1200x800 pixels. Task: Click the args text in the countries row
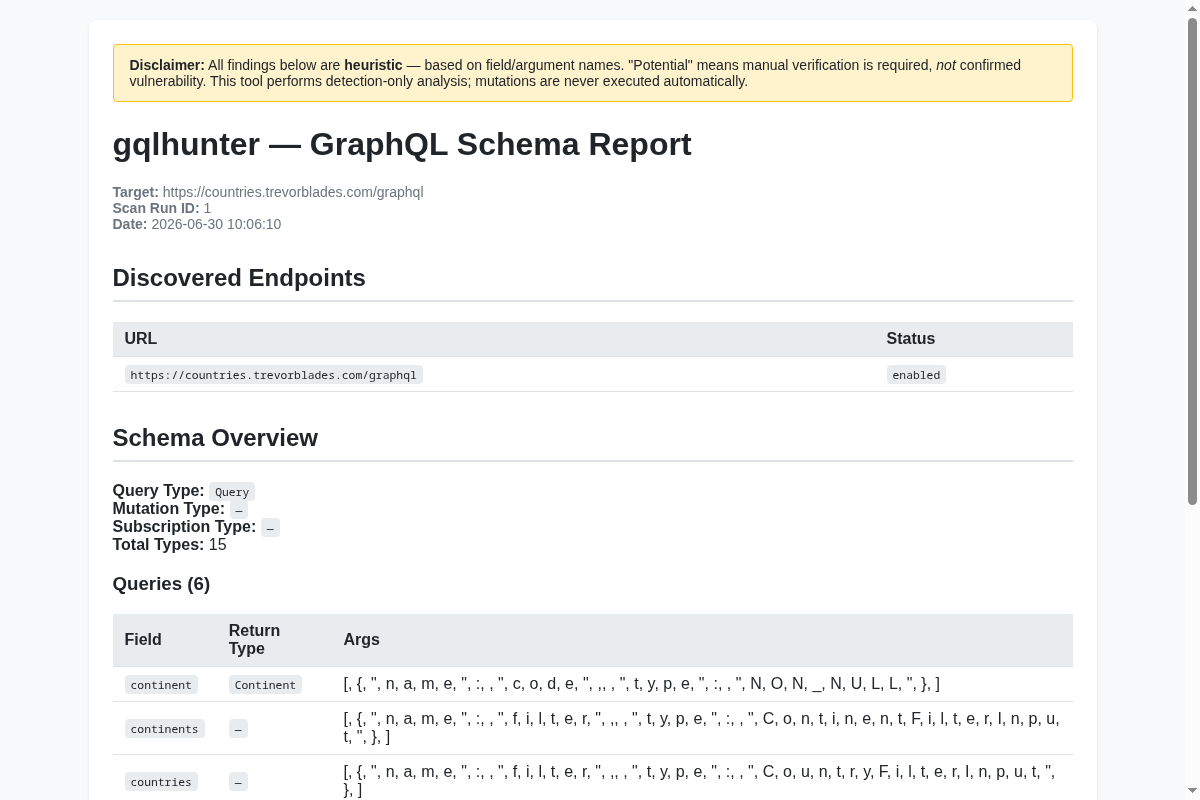[x=699, y=781]
